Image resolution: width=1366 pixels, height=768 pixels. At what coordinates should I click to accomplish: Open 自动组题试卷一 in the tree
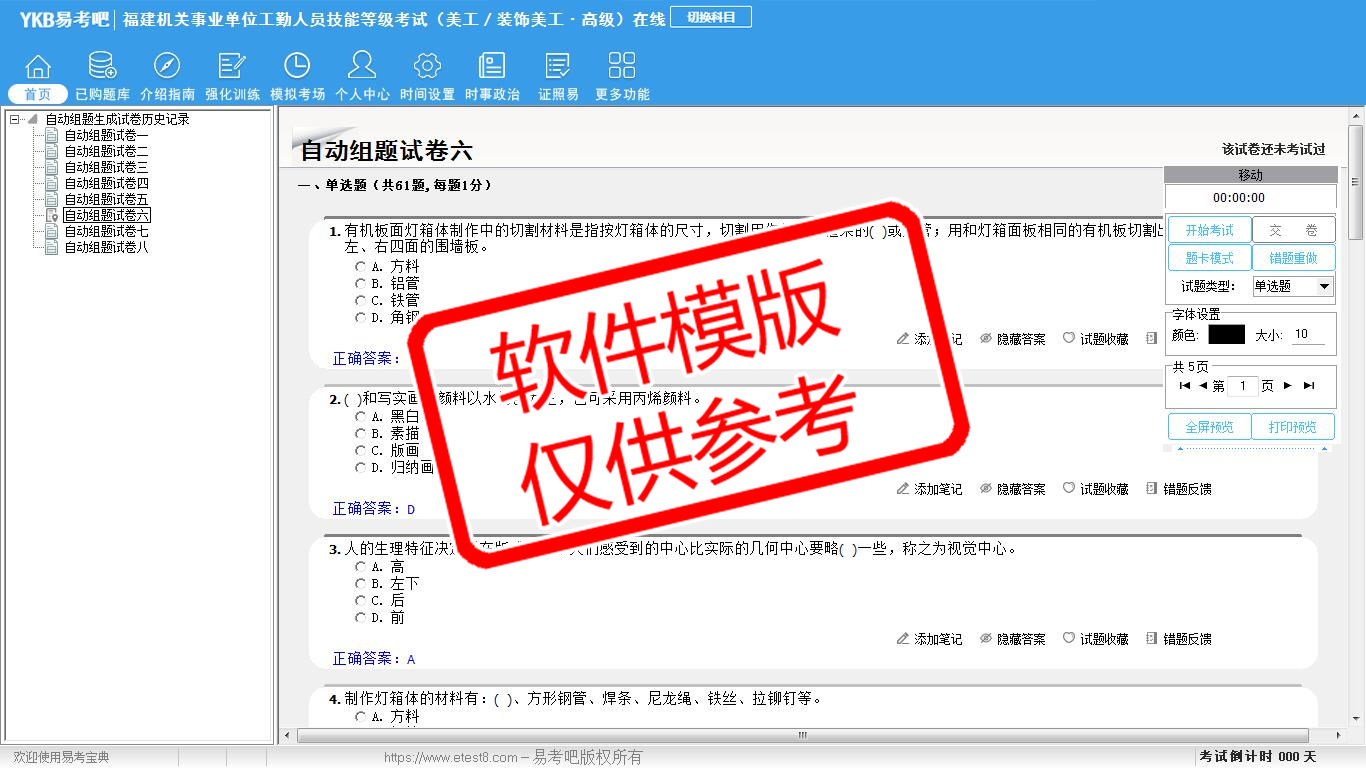(x=106, y=135)
